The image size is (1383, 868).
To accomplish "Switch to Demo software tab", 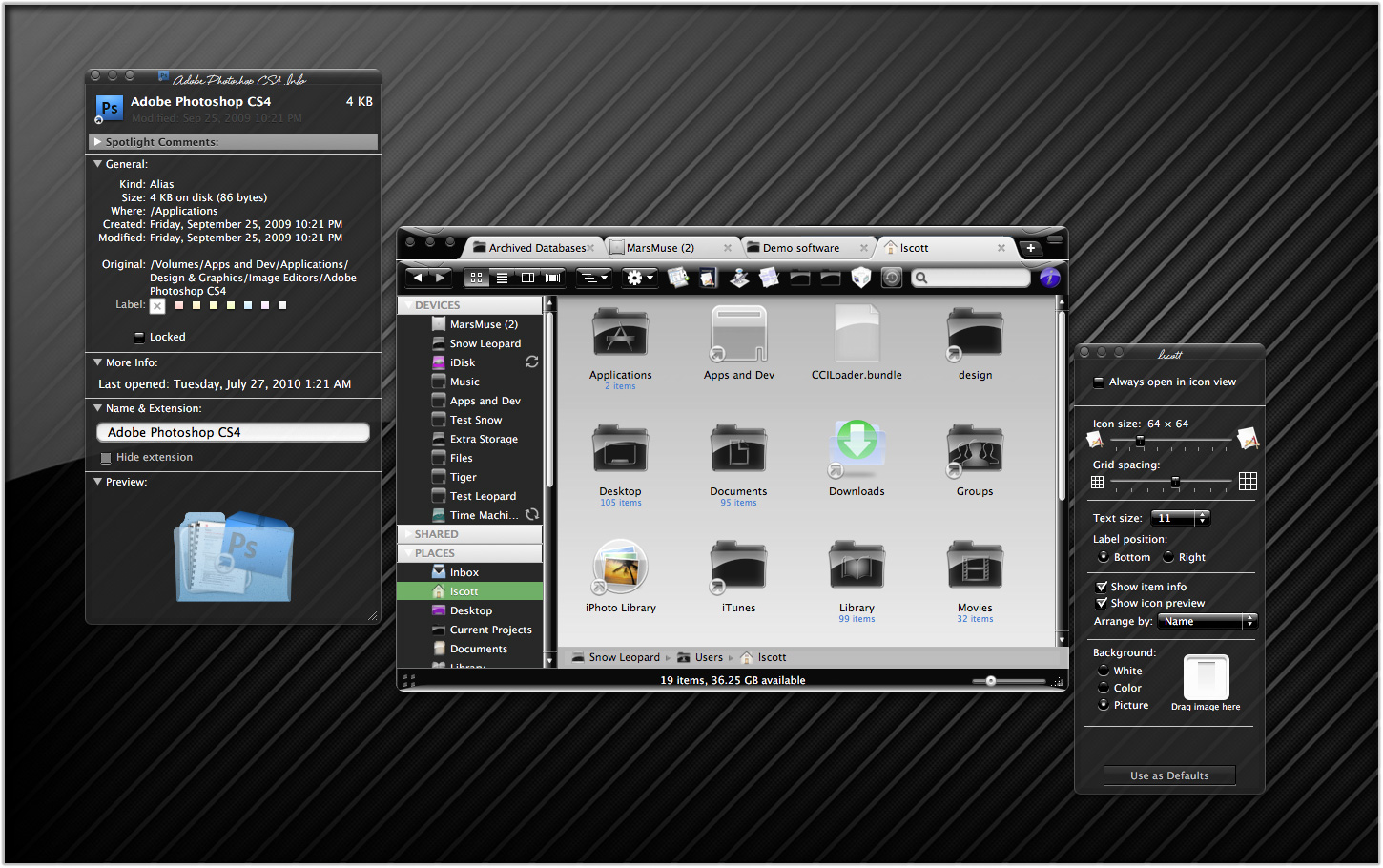I will click(x=800, y=248).
